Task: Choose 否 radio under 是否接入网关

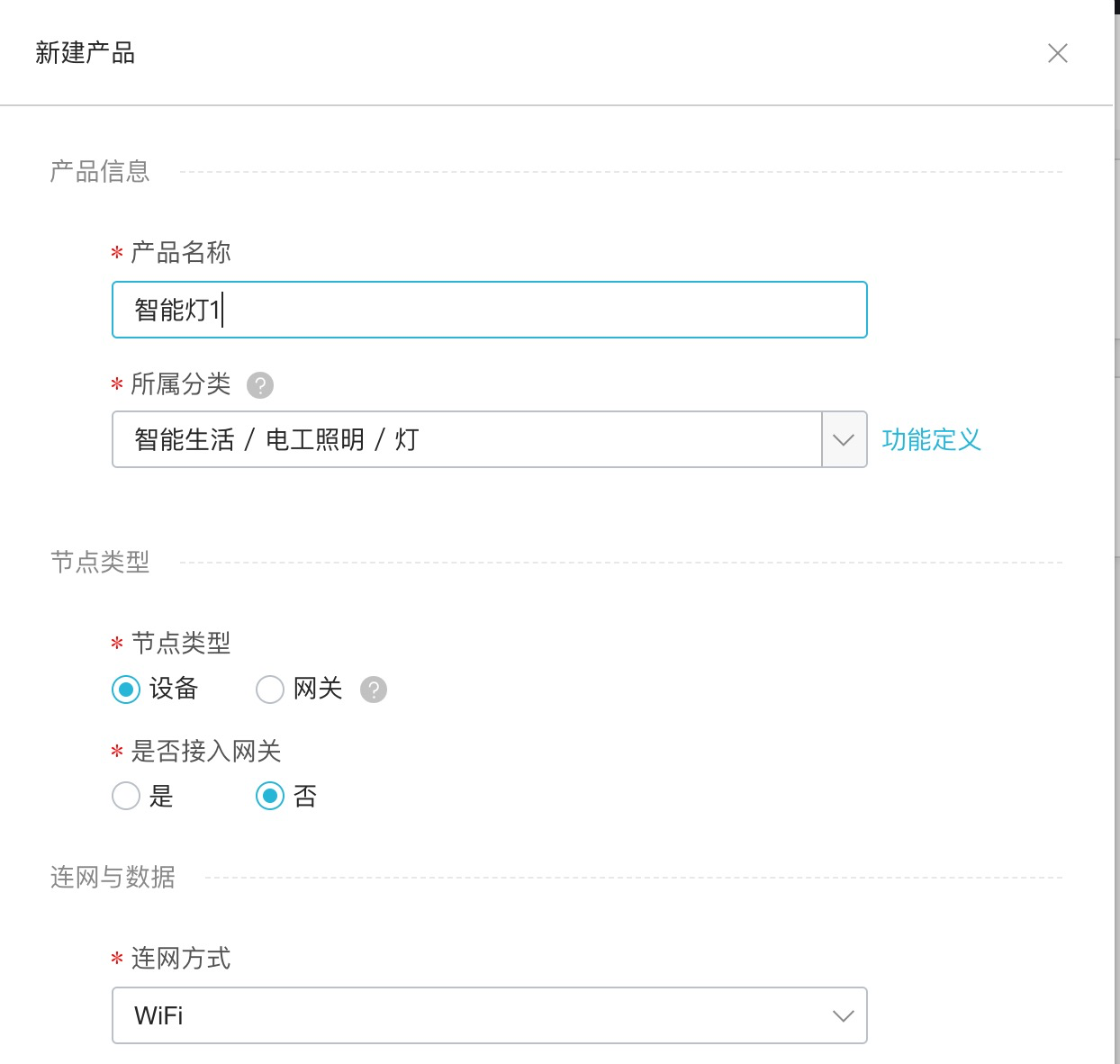Action: pyautogui.click(x=270, y=796)
